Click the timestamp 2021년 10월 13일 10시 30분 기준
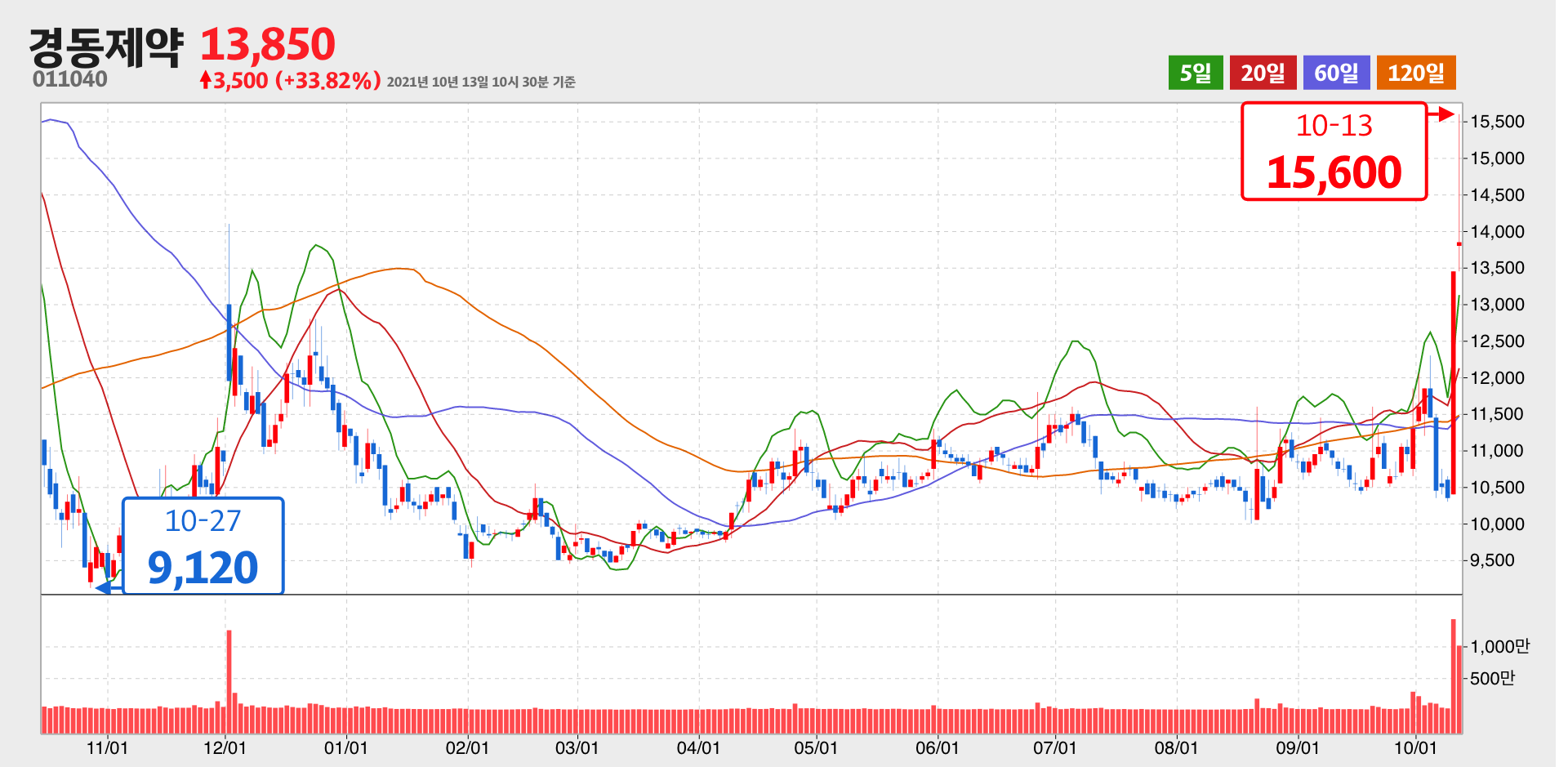The width and height of the screenshot is (1568, 767). pyautogui.click(x=481, y=82)
